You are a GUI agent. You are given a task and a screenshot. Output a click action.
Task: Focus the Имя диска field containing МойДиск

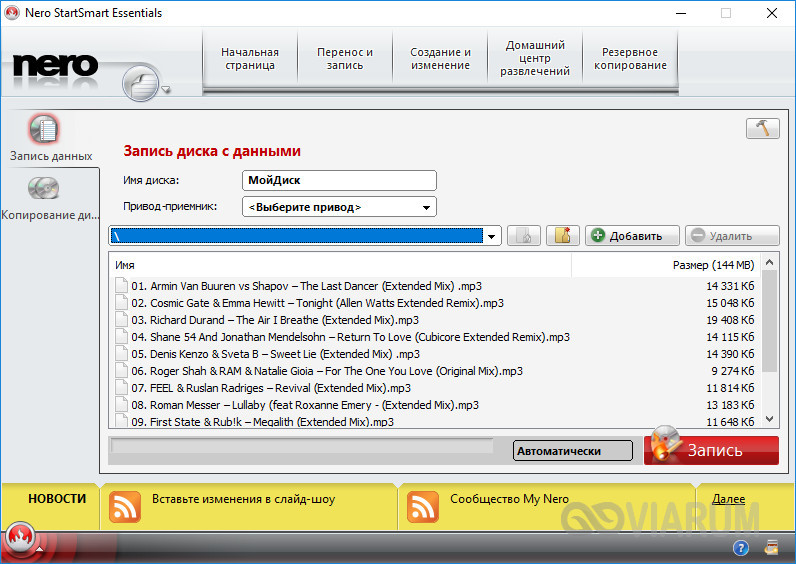coord(339,180)
